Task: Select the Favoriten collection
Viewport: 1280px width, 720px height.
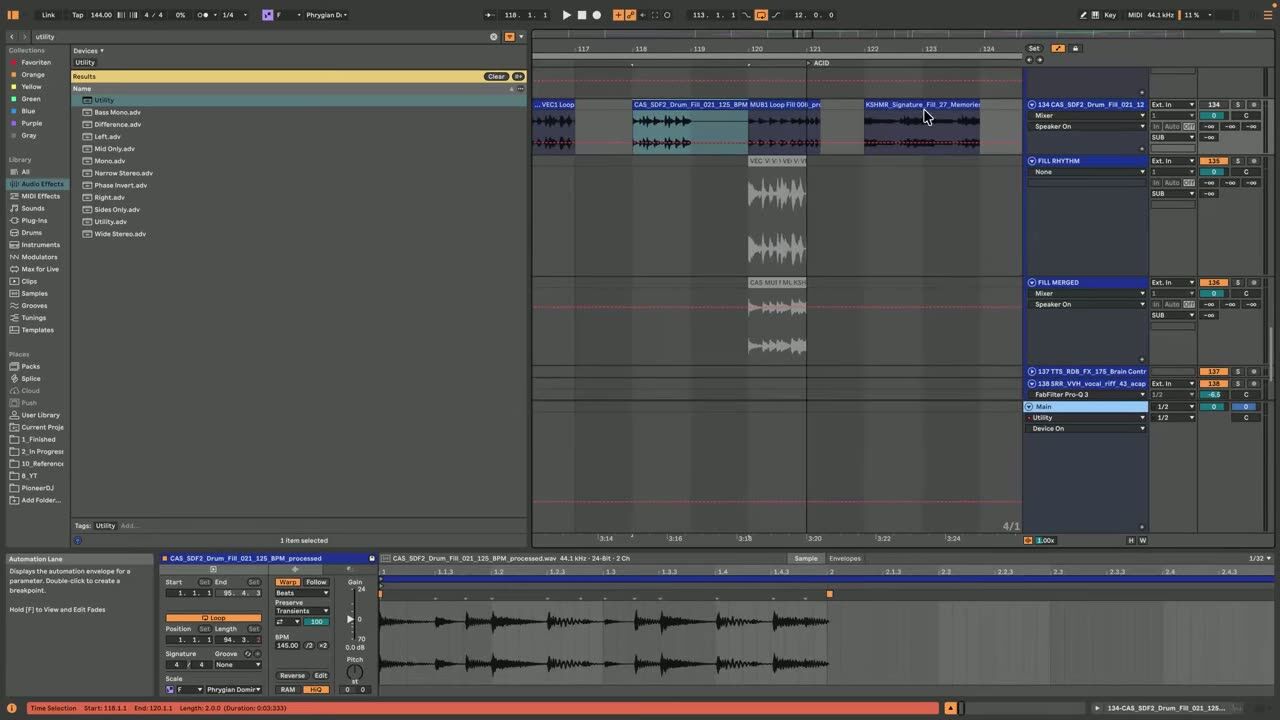Action: (x=36, y=62)
